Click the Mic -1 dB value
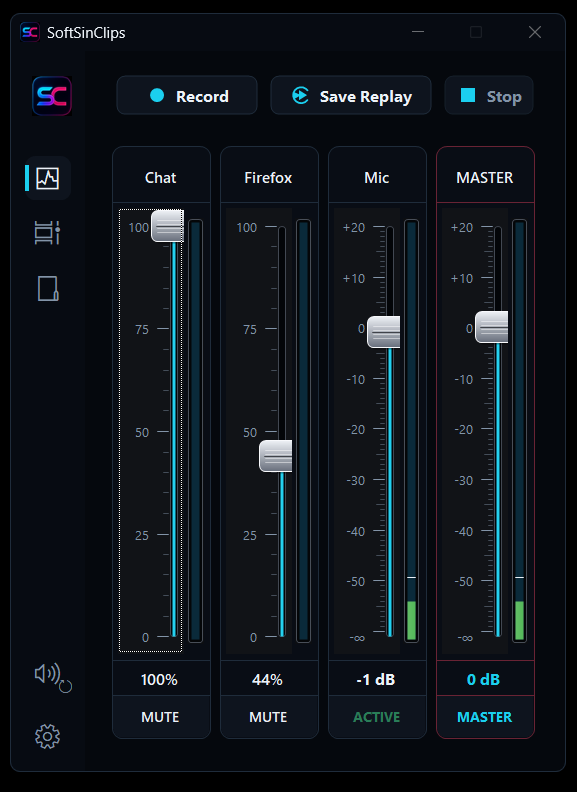577x792 pixels. tap(376, 679)
